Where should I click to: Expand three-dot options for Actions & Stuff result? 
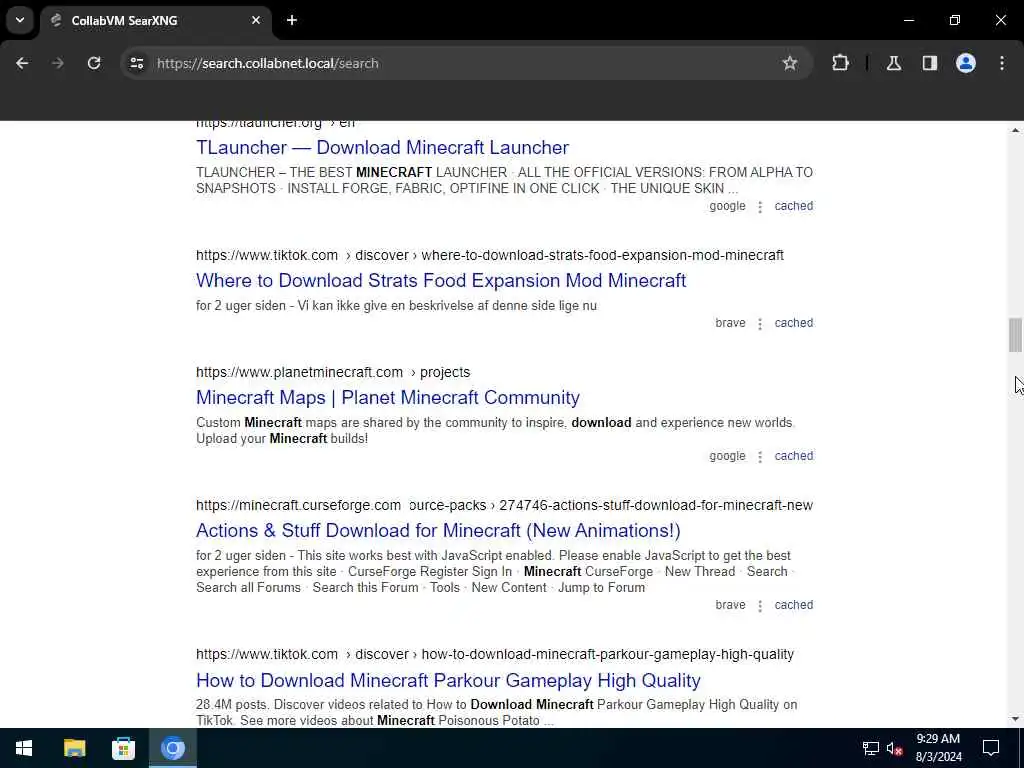(760, 606)
